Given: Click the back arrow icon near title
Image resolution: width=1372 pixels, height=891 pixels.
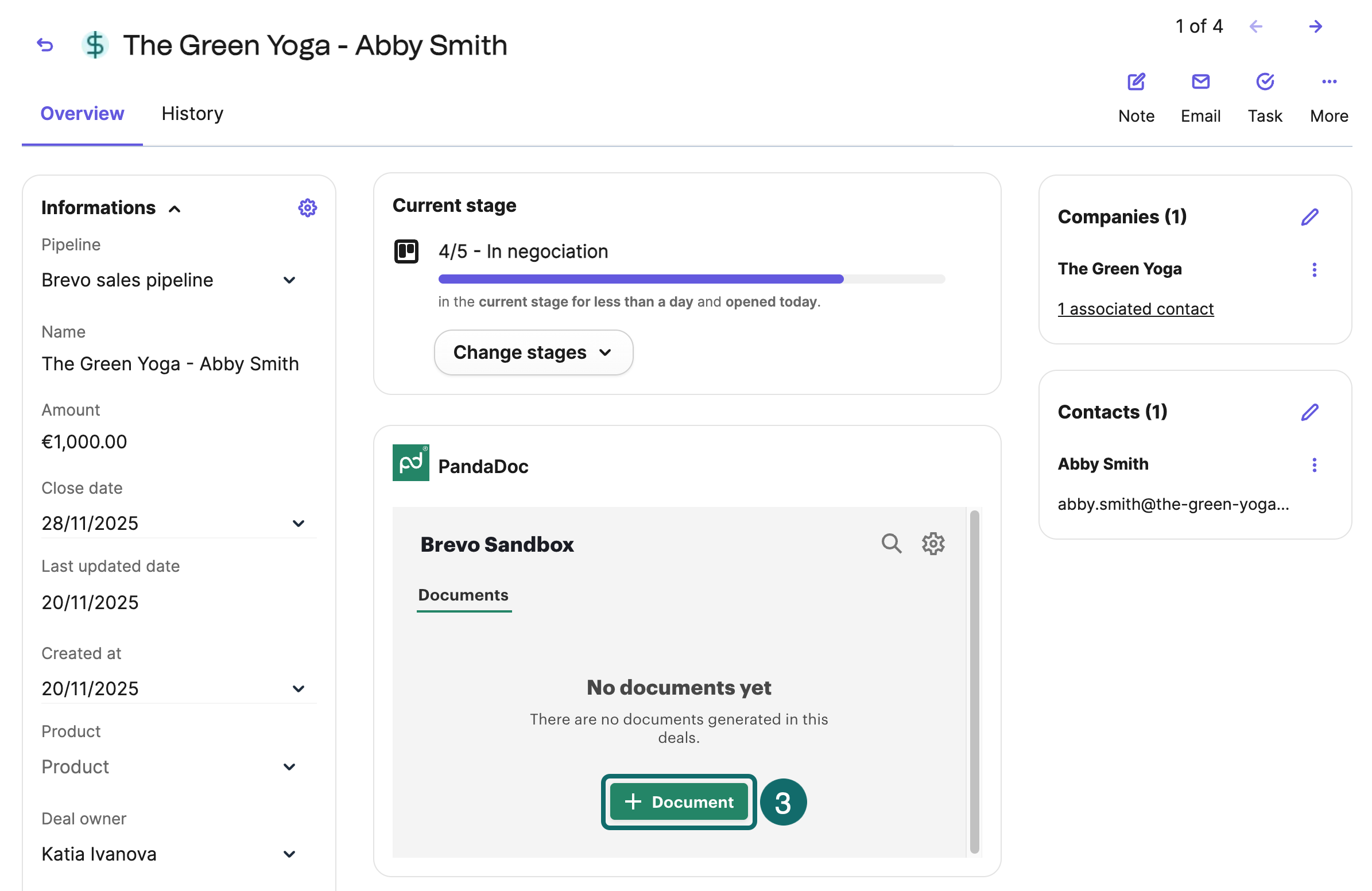Looking at the screenshot, I should [45, 45].
